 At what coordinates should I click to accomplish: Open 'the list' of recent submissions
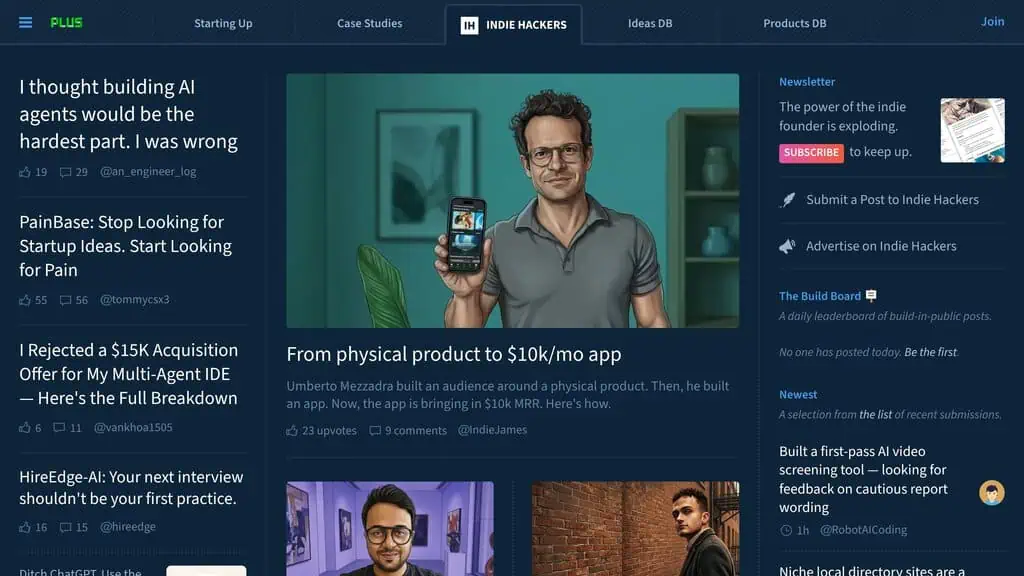click(875, 415)
